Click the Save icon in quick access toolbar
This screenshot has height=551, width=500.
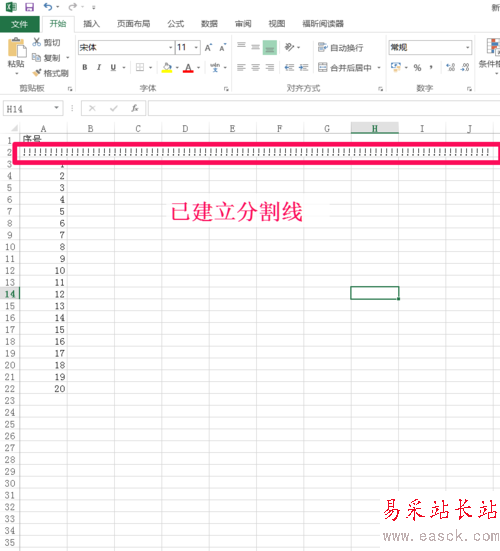tap(30, 7)
